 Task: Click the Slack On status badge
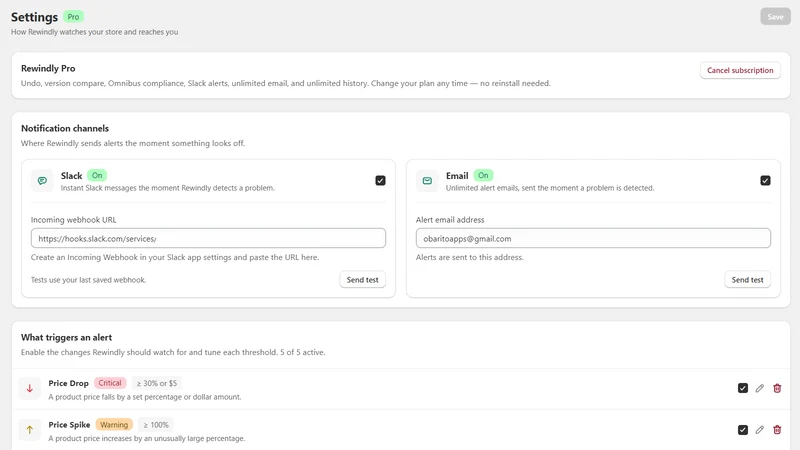click(x=97, y=176)
